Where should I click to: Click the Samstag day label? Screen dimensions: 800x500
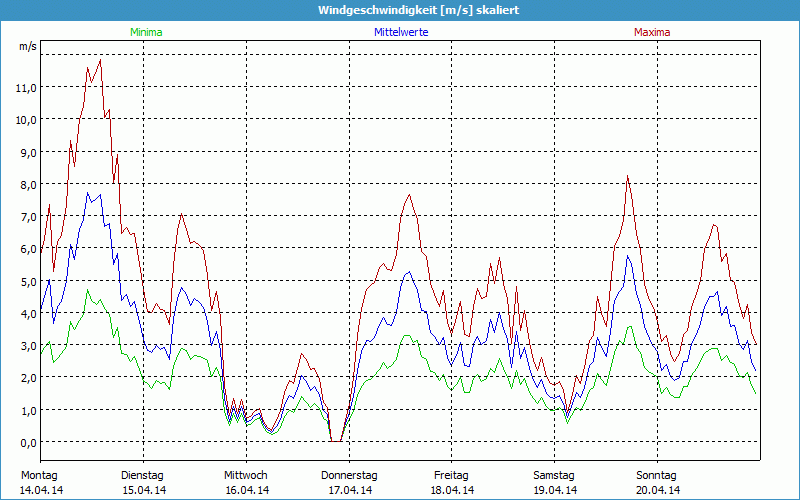(x=554, y=475)
